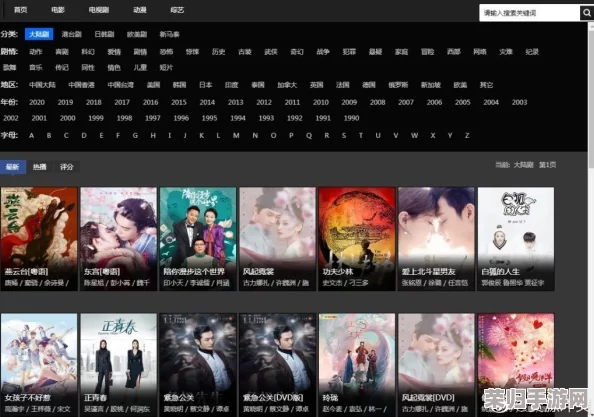
Task: Switch to the 评分 sorting tab
Action: tap(67, 167)
